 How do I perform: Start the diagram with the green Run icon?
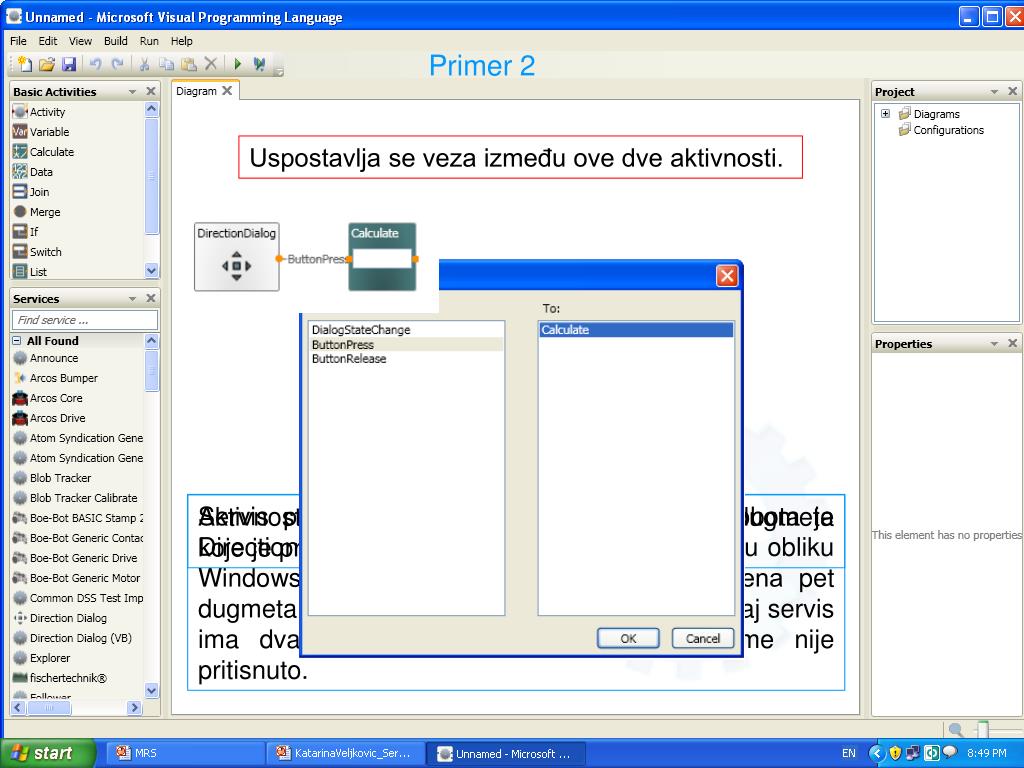(x=238, y=63)
